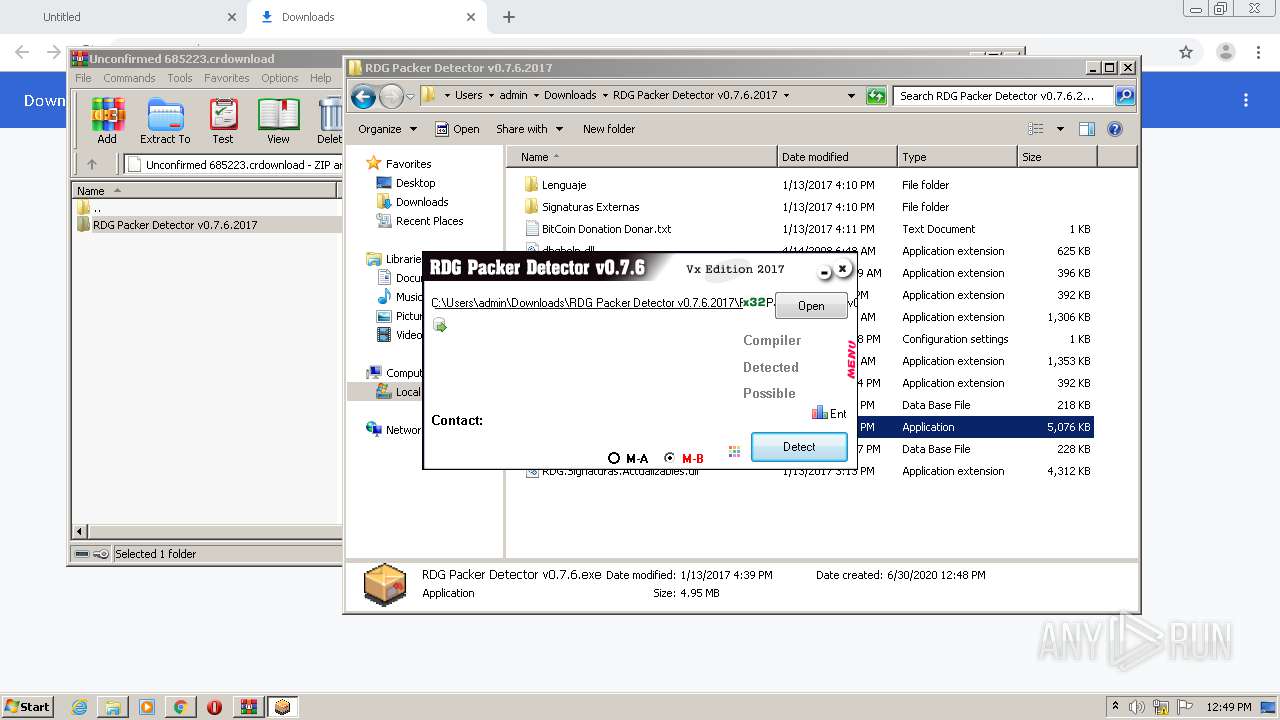
Task: Click the Opera icon in the taskbar
Action: [x=214, y=707]
